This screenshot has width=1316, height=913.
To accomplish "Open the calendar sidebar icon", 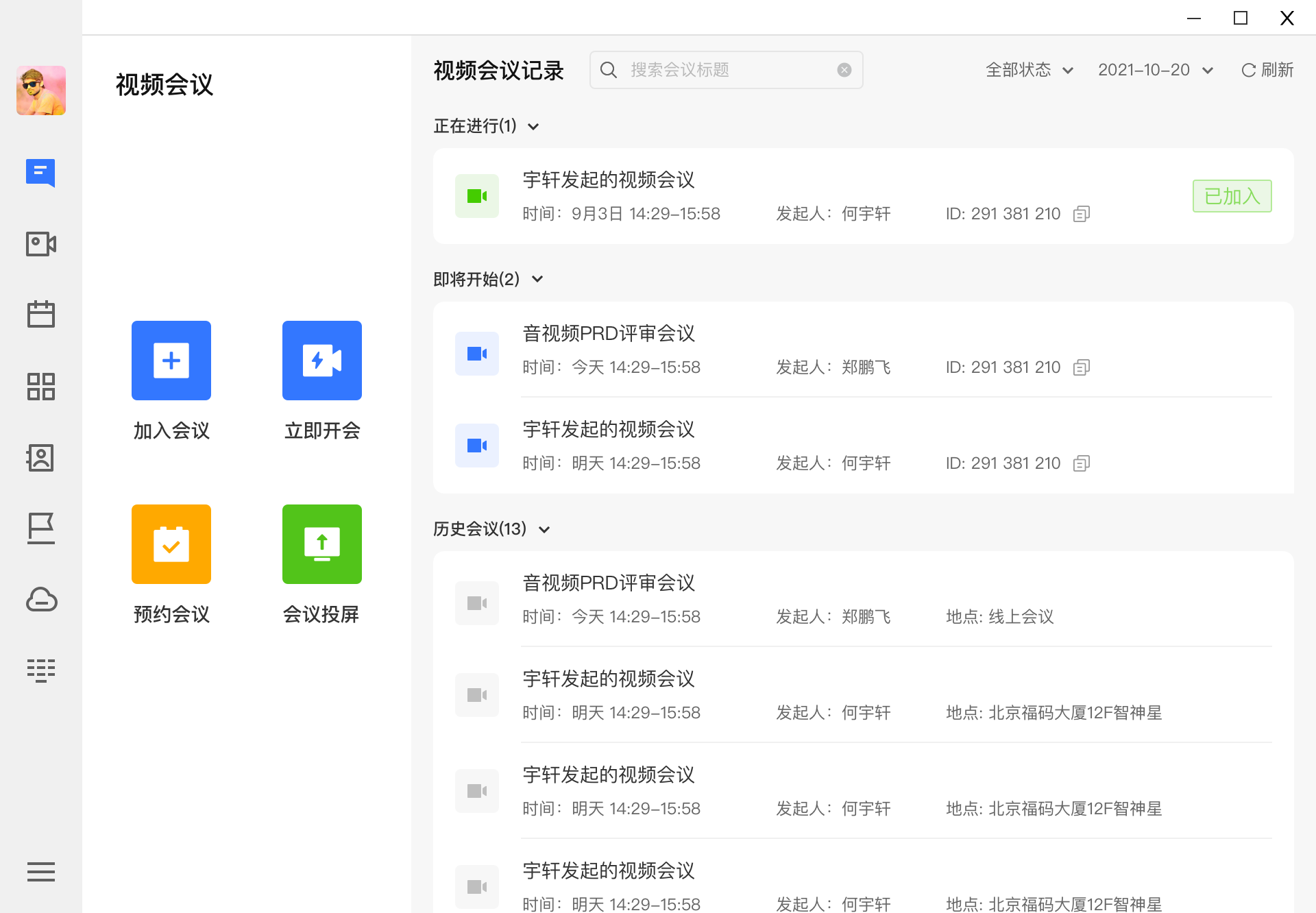I will pos(40,315).
